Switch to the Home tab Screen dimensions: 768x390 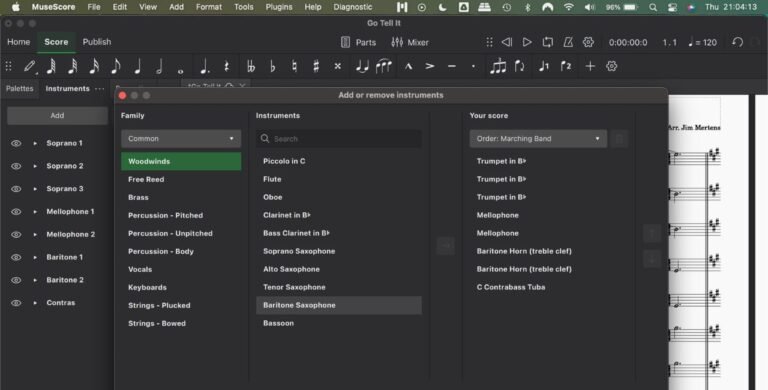click(19, 42)
